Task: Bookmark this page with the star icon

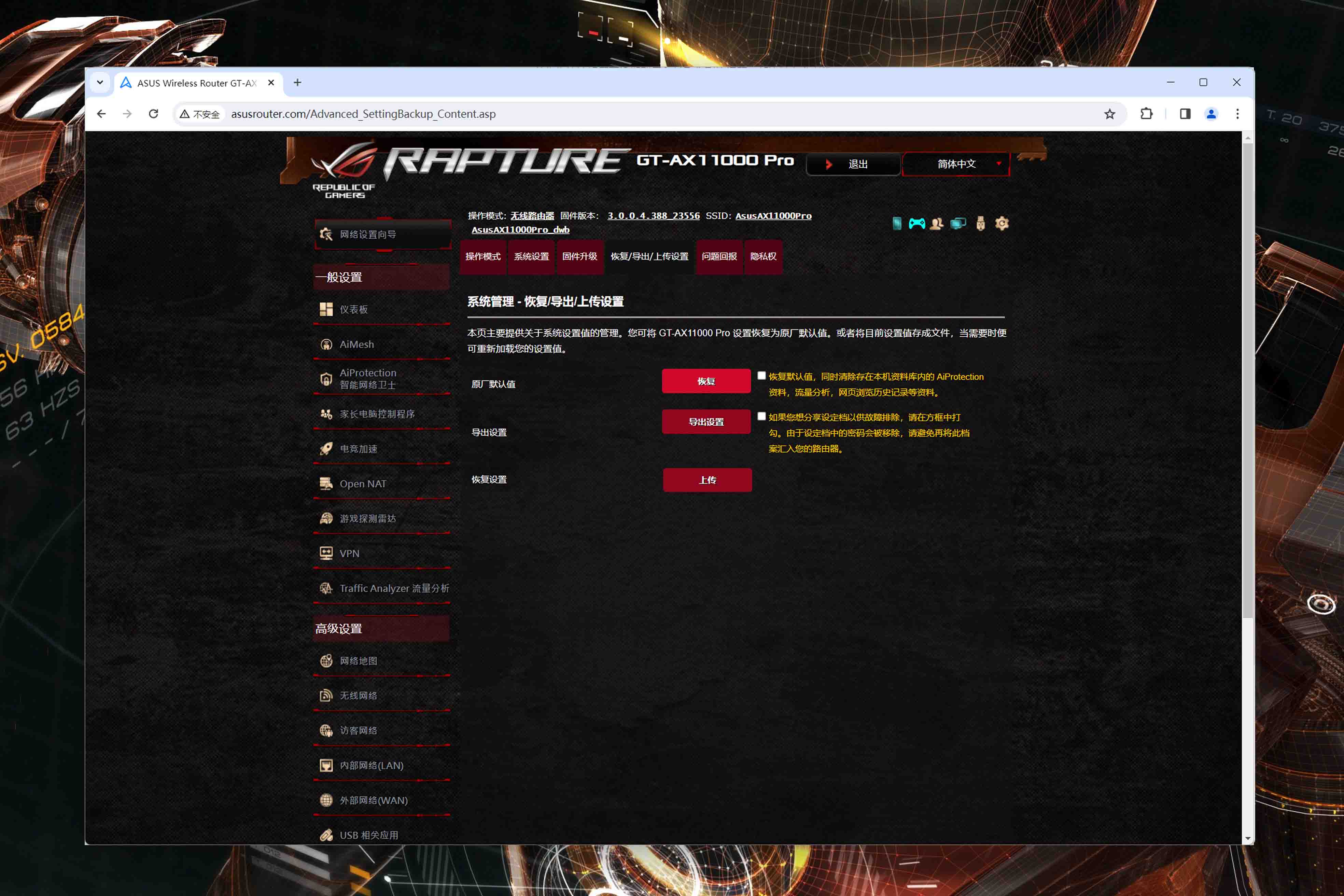Action: 1109,114
